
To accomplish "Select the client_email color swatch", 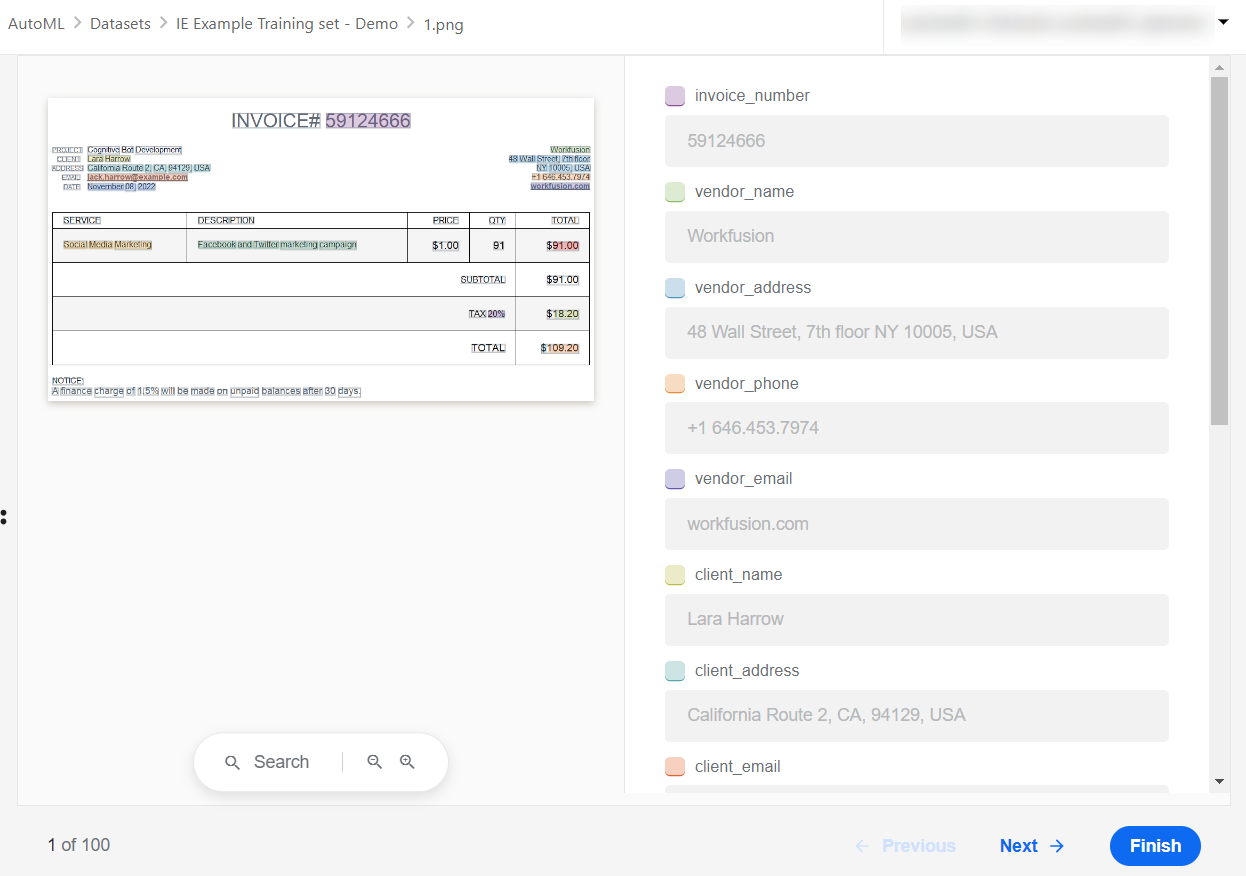I will [x=675, y=767].
